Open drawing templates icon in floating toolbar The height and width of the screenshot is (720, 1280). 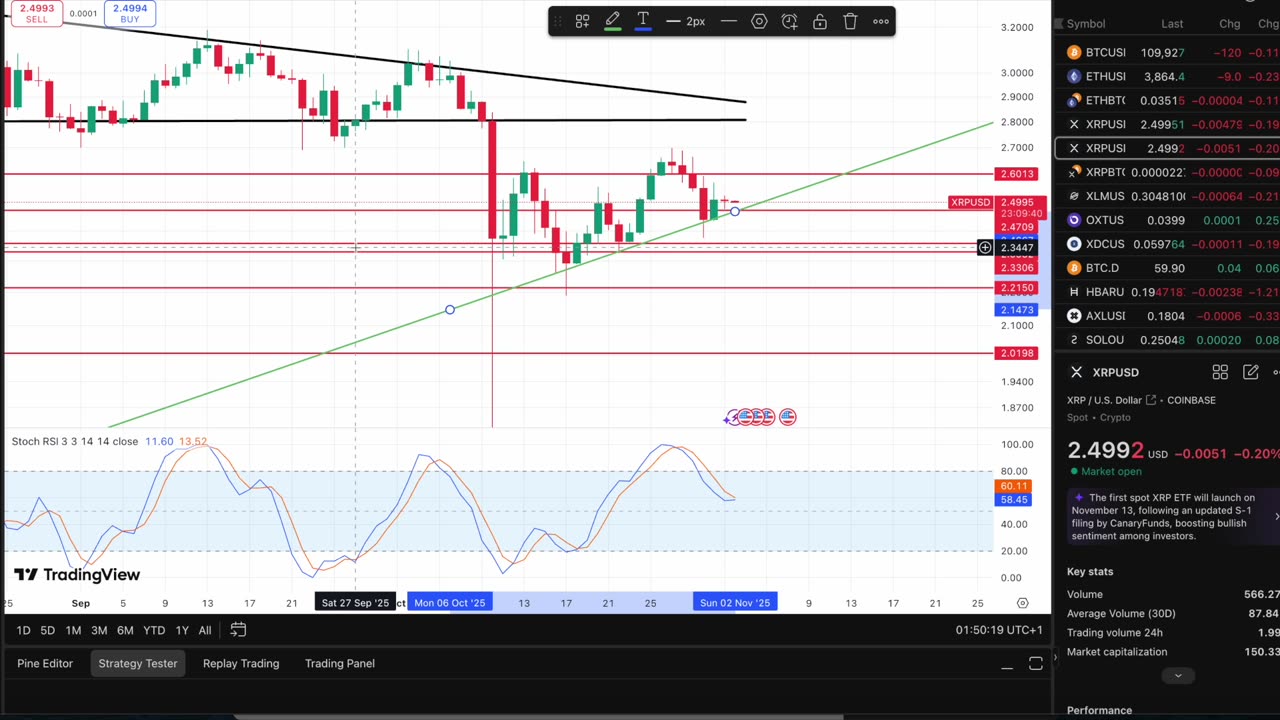coord(582,21)
